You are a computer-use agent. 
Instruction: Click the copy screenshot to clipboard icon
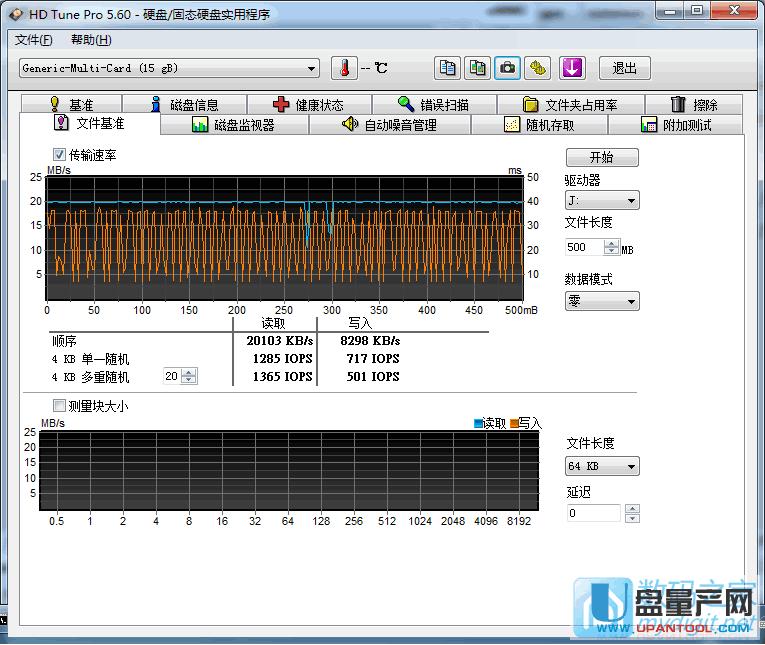click(x=478, y=68)
